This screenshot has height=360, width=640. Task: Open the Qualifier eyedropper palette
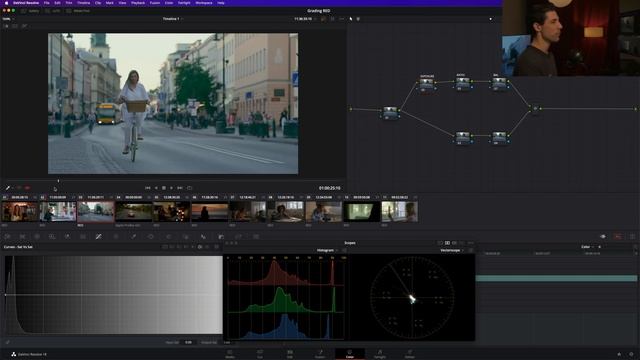[x=133, y=236]
